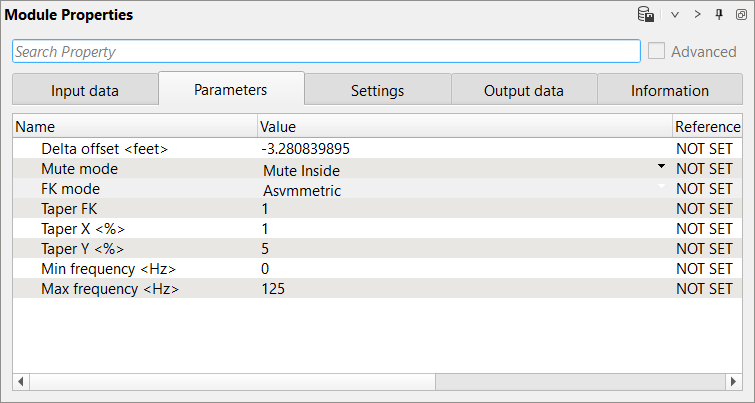Click the down chevron in panel header
Screen dimensions: 755x403
click(x=675, y=15)
